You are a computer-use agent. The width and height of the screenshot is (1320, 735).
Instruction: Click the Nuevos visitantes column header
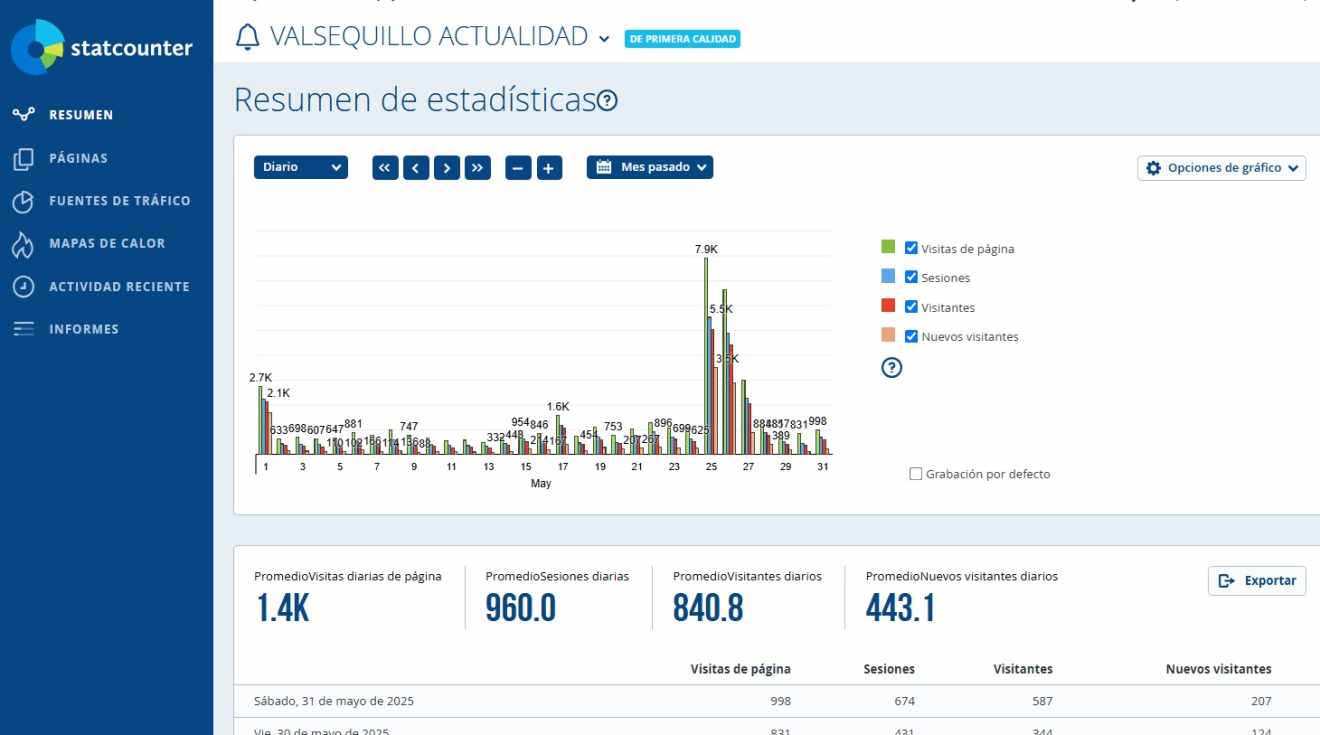[x=1219, y=669]
